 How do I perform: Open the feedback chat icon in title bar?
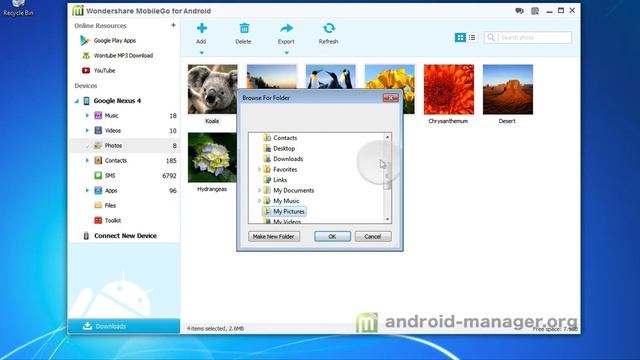pyautogui.click(x=519, y=11)
